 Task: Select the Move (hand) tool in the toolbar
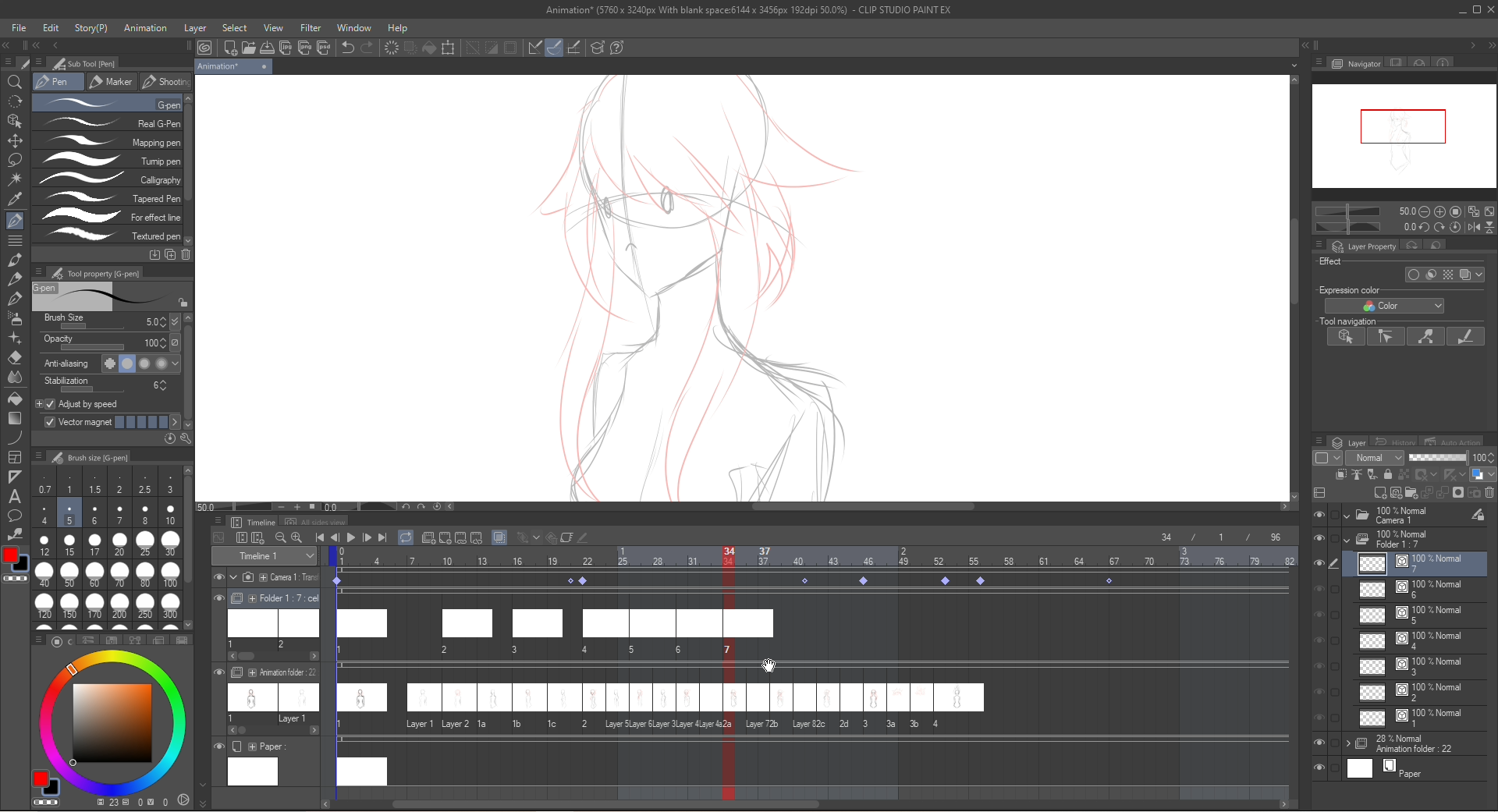[15, 141]
